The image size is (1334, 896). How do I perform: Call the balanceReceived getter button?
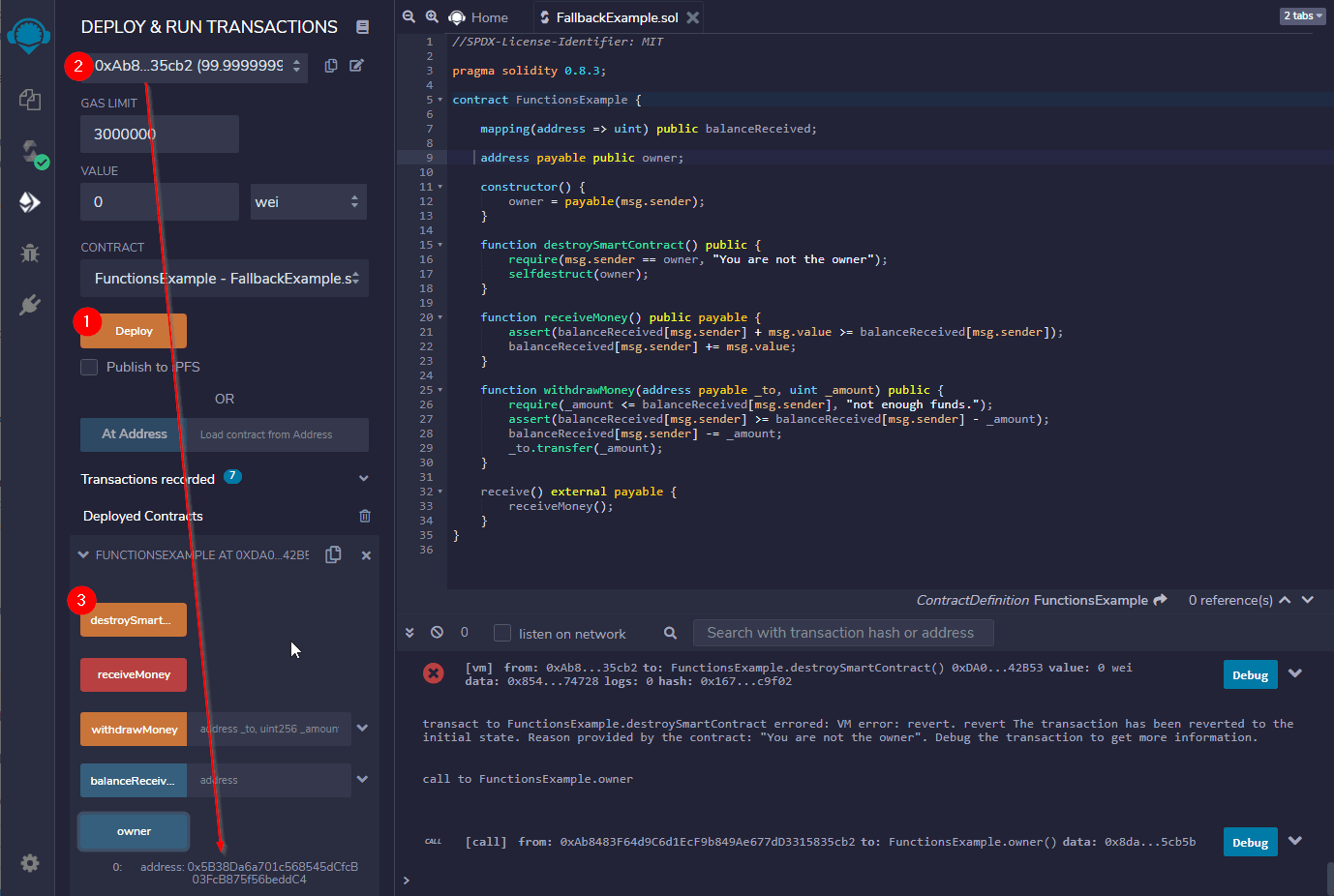tap(134, 781)
